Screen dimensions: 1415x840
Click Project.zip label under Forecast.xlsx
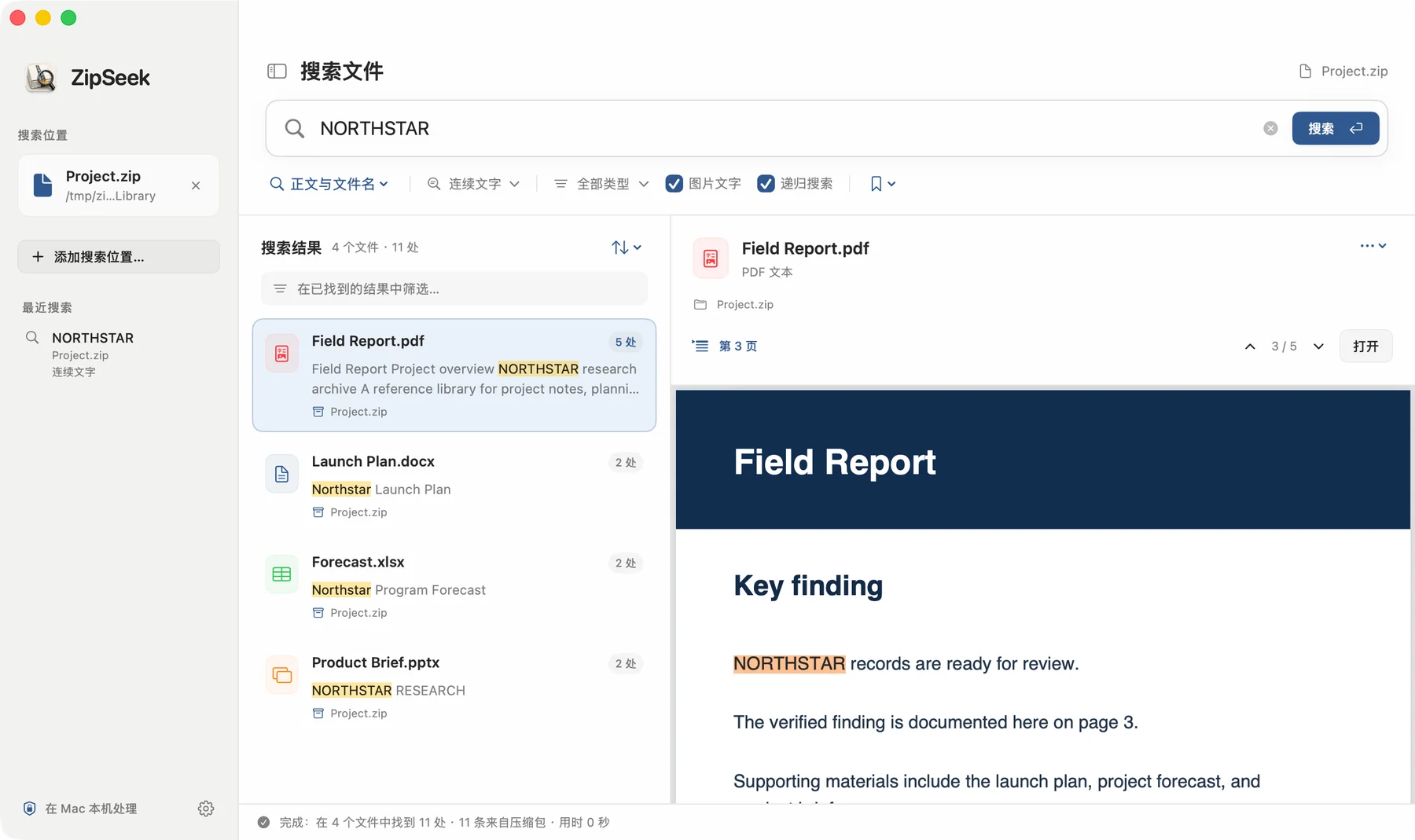click(x=358, y=613)
